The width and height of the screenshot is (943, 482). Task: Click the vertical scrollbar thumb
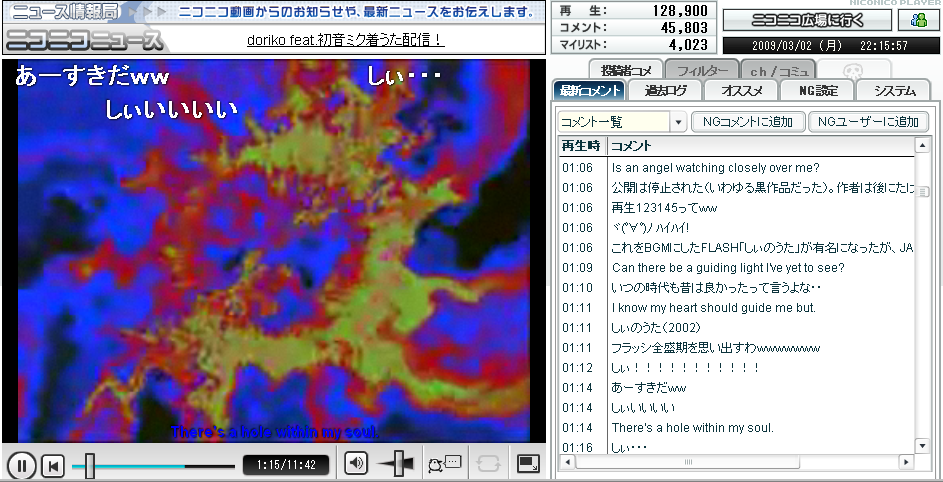(x=922, y=191)
